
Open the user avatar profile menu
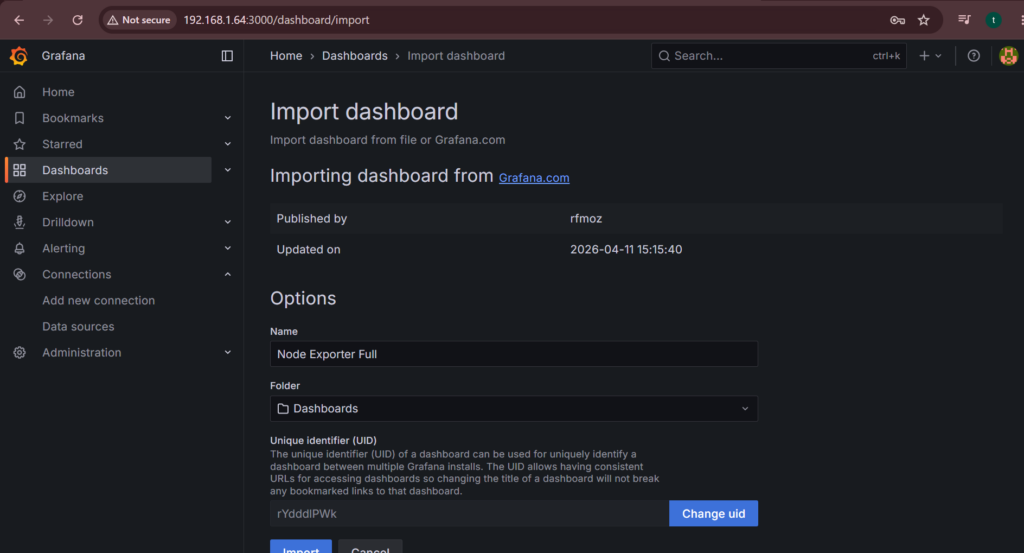coord(1008,56)
